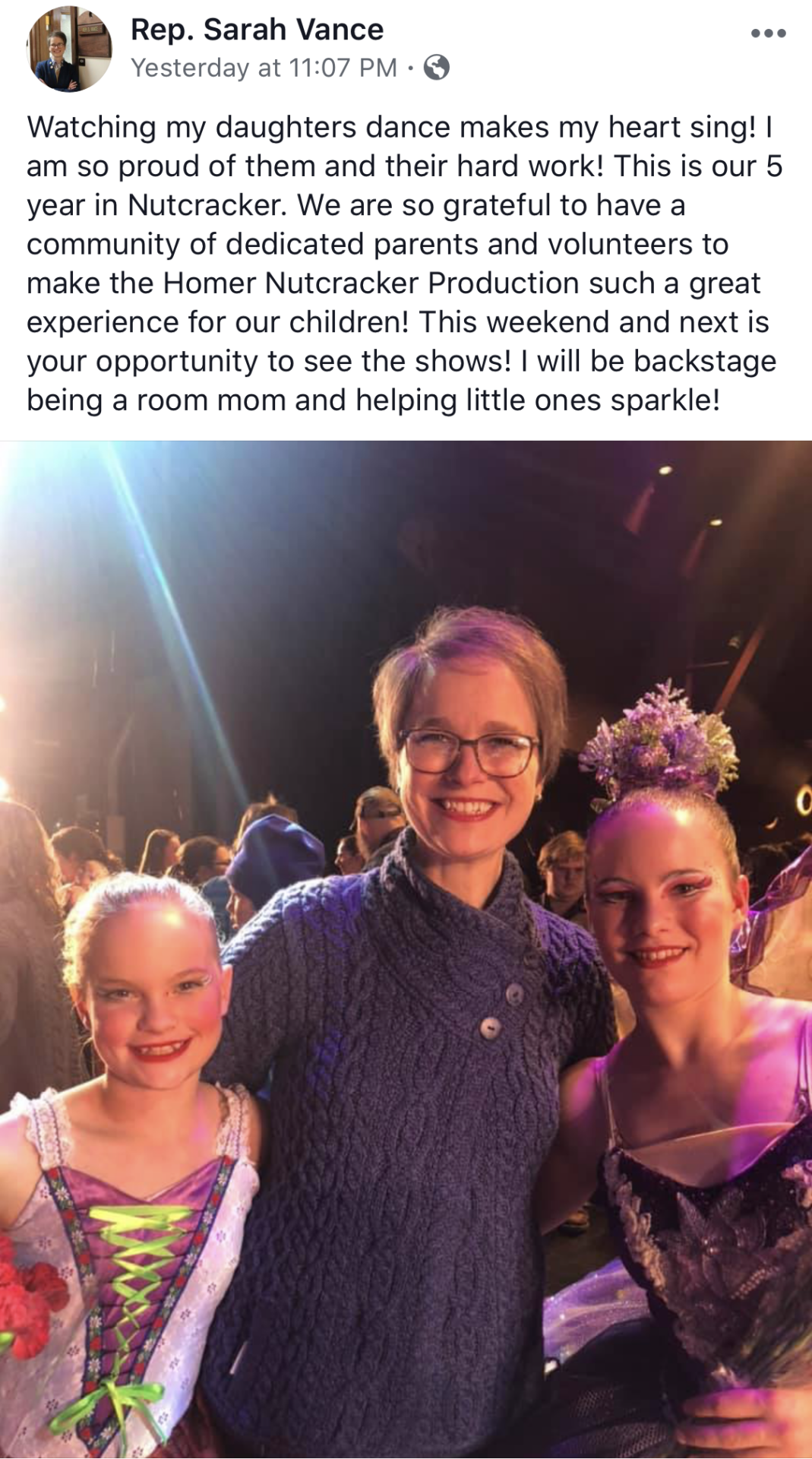
Task: Tap the buttons on the purple knit sweater
Action: pyautogui.click(x=503, y=1011)
